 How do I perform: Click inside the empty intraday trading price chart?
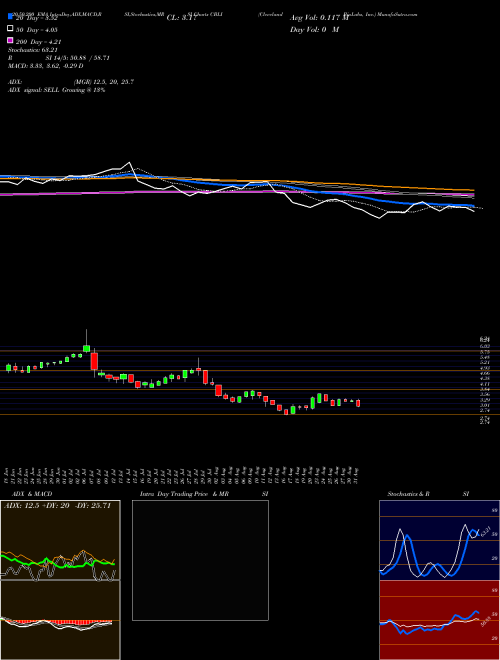pyautogui.click(x=200, y=560)
